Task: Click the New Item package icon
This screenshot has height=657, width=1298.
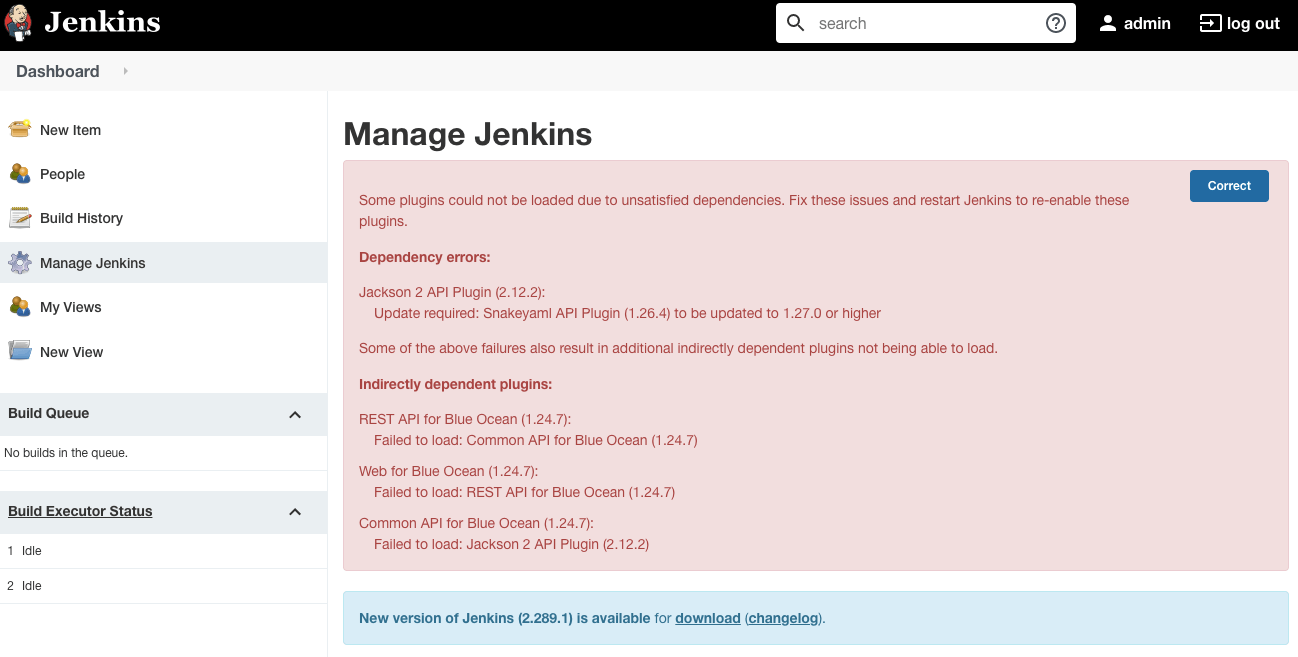Action: [20, 129]
